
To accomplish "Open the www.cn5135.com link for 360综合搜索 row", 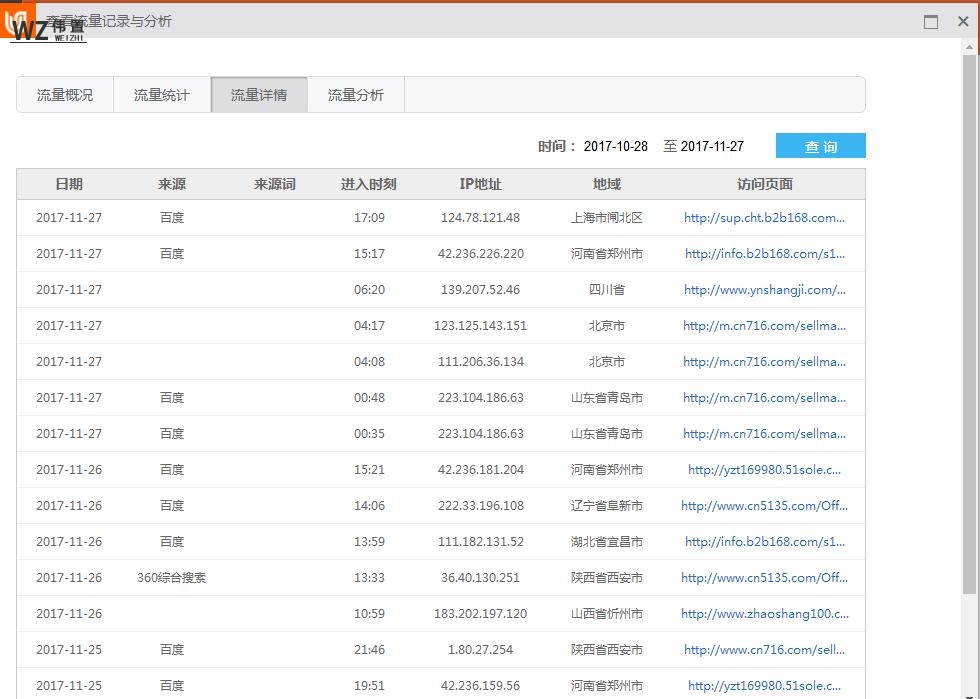I will [x=764, y=578].
